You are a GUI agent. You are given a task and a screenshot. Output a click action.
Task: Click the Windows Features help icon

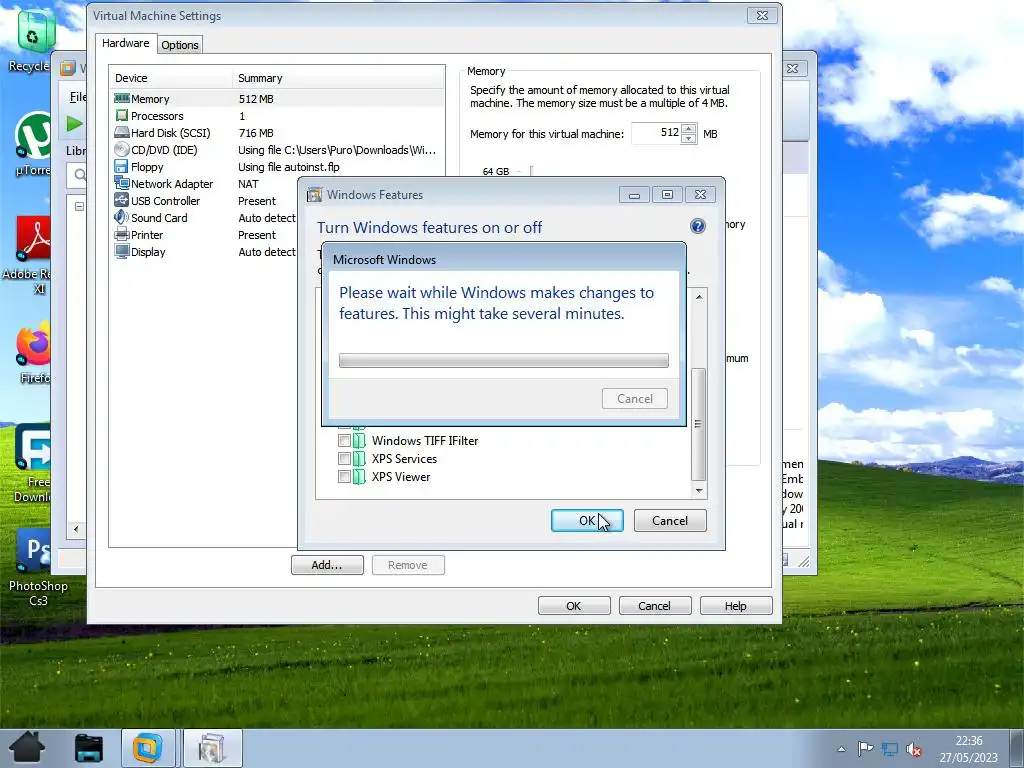pos(697,226)
